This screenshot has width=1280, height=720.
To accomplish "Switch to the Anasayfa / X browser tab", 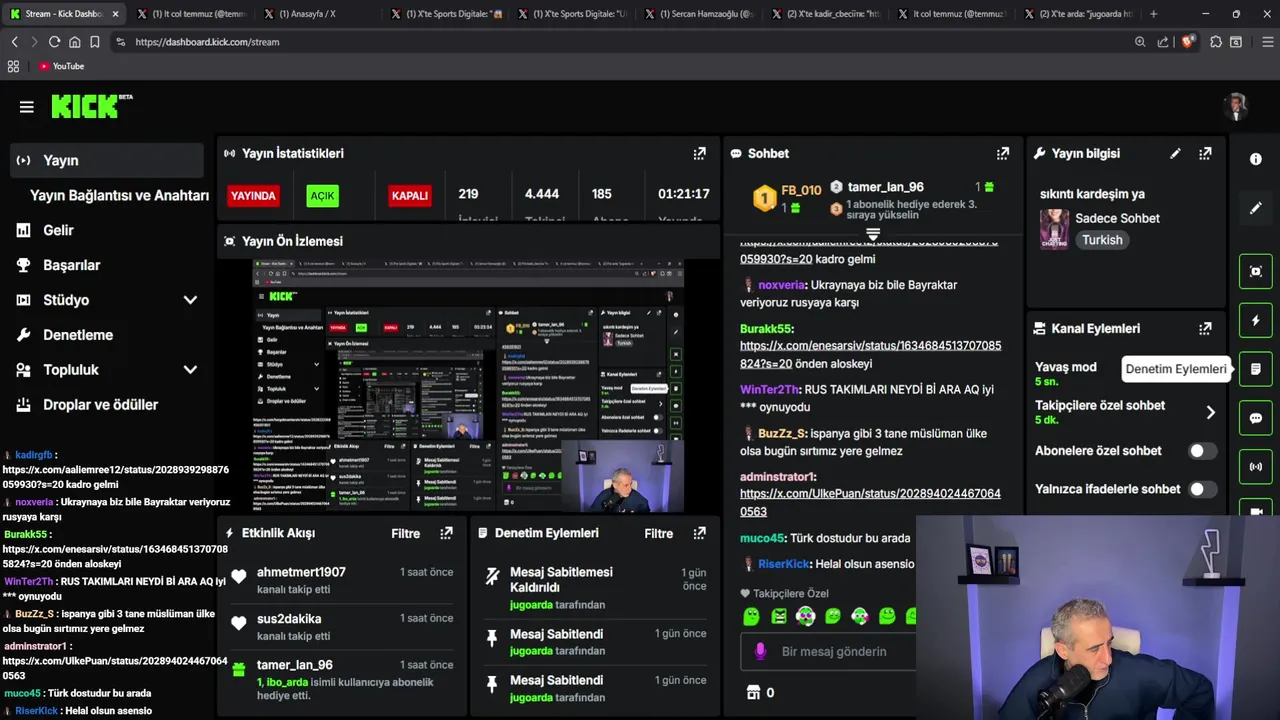I will [x=320, y=14].
